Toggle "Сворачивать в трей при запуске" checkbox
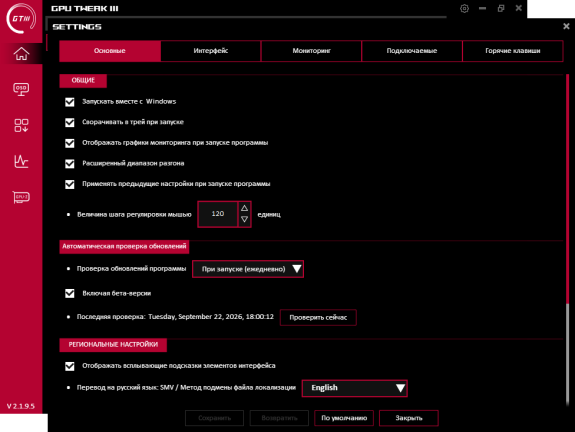 pyautogui.click(x=70, y=122)
